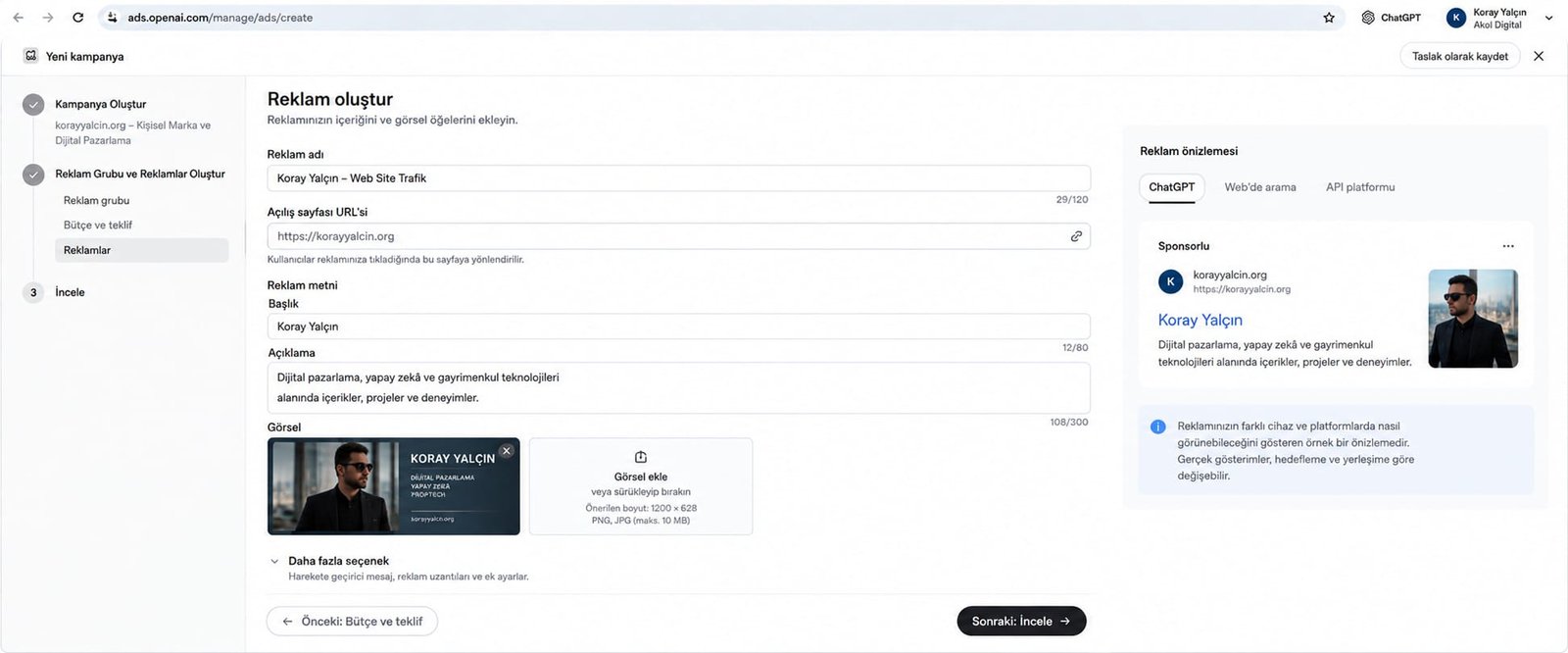
Task: Select the uploaded Koray Yalçın banner thumbnail
Action: coord(393,486)
